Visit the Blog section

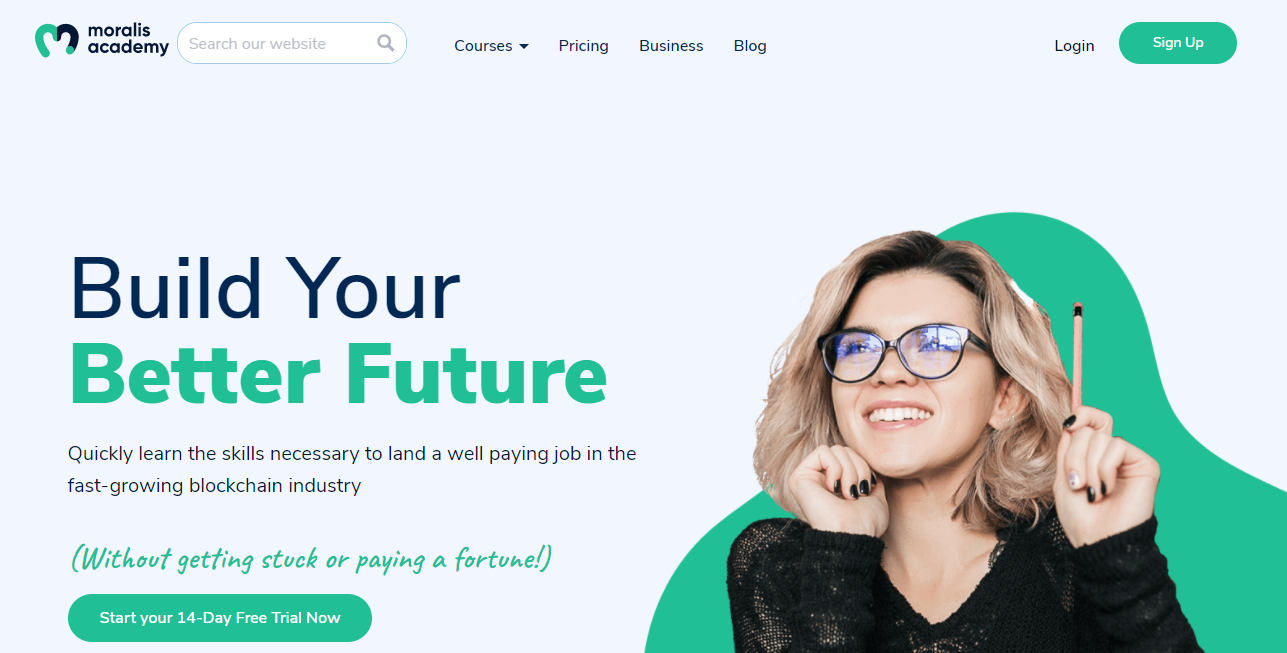tap(750, 46)
